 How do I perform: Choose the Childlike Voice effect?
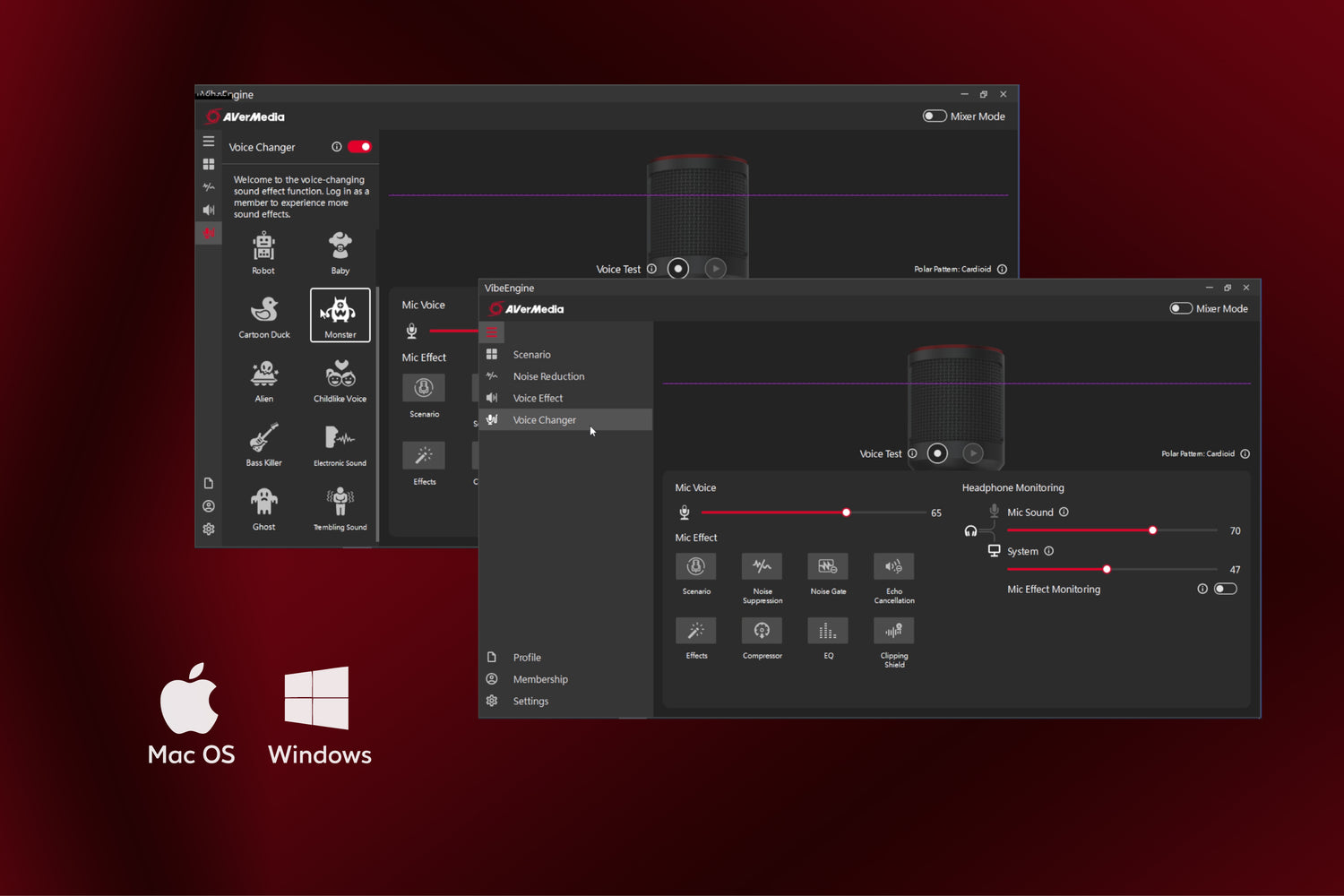point(340,381)
